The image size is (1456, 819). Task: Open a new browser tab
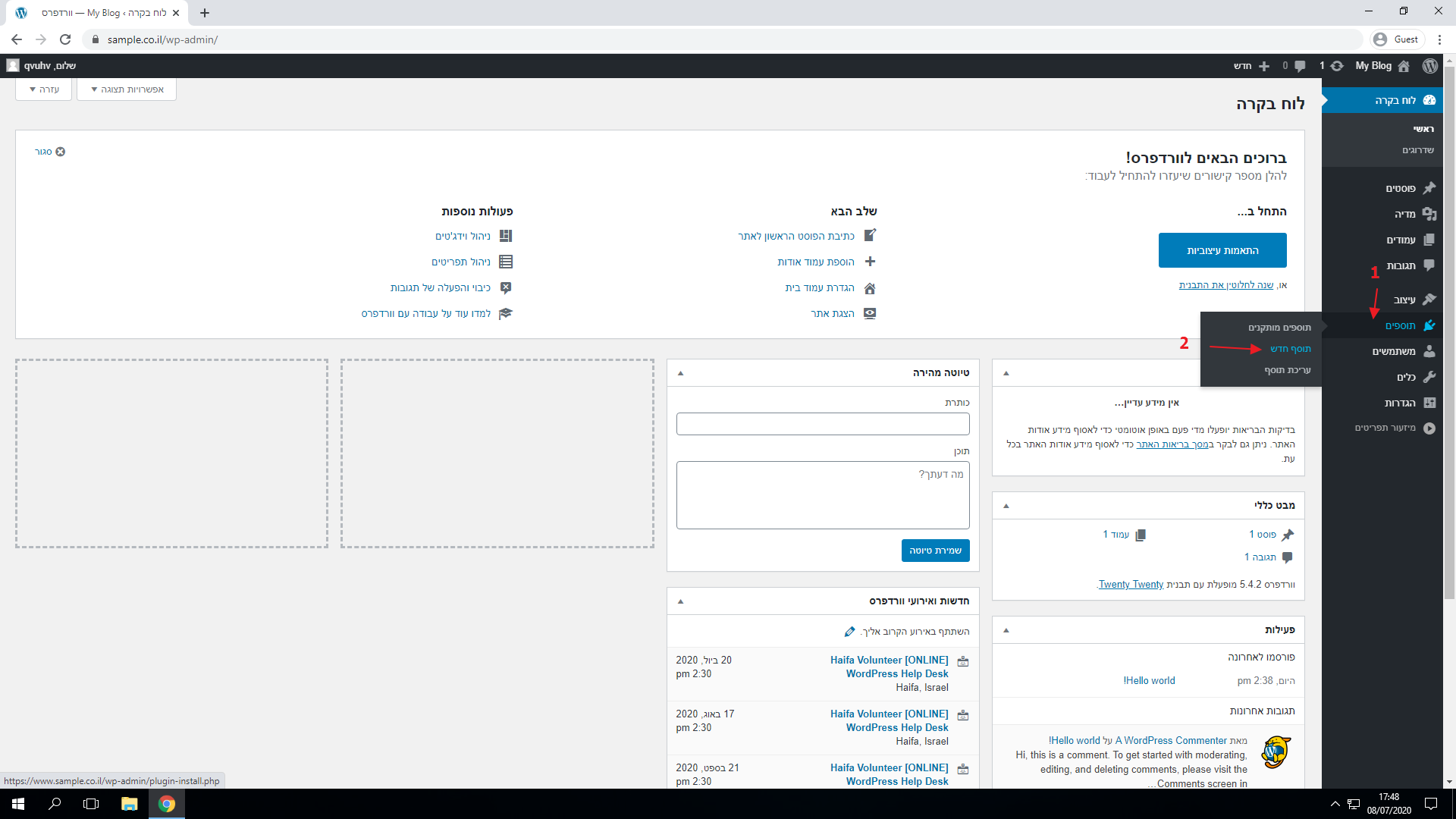coord(205,13)
